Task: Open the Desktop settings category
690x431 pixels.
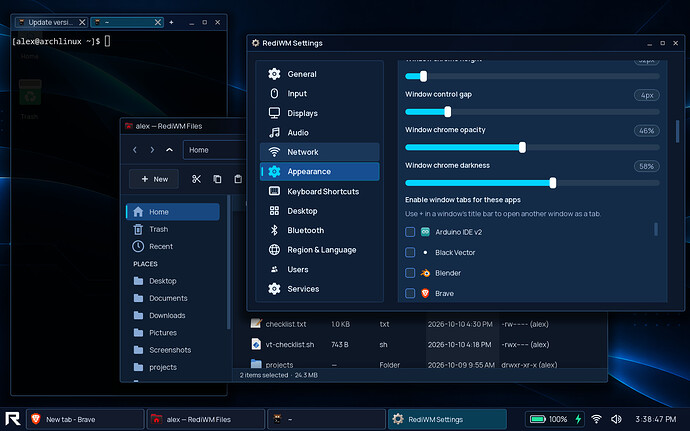Action: pos(319,211)
